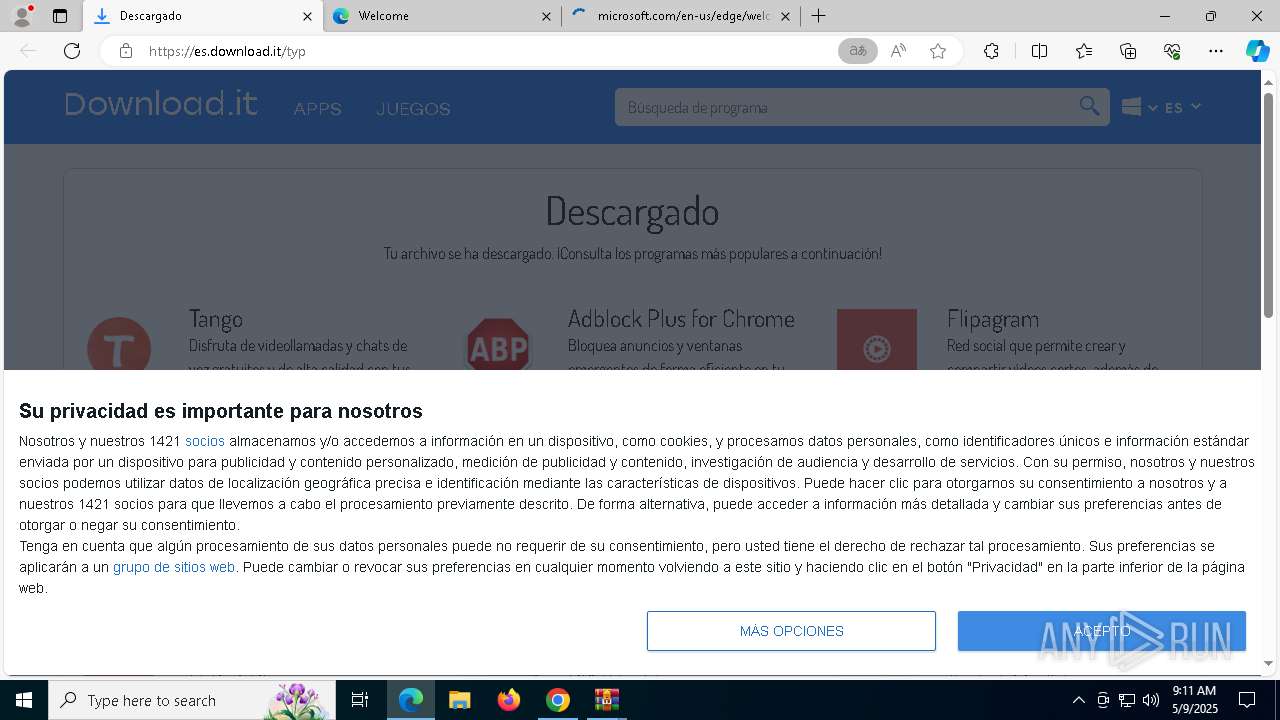Show hidden tray icons chevron

(x=1078, y=700)
